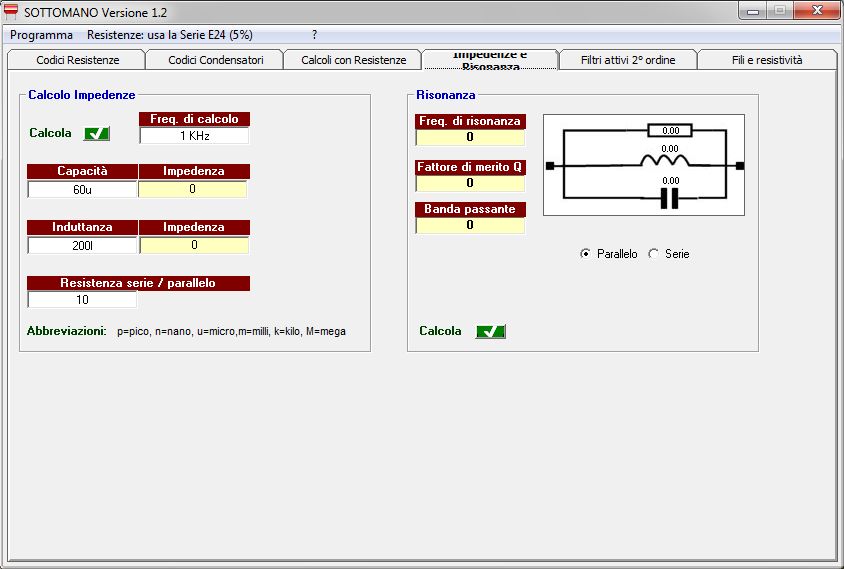
Task: Click the SOTTOMANO app icon in title bar
Action: point(11,12)
